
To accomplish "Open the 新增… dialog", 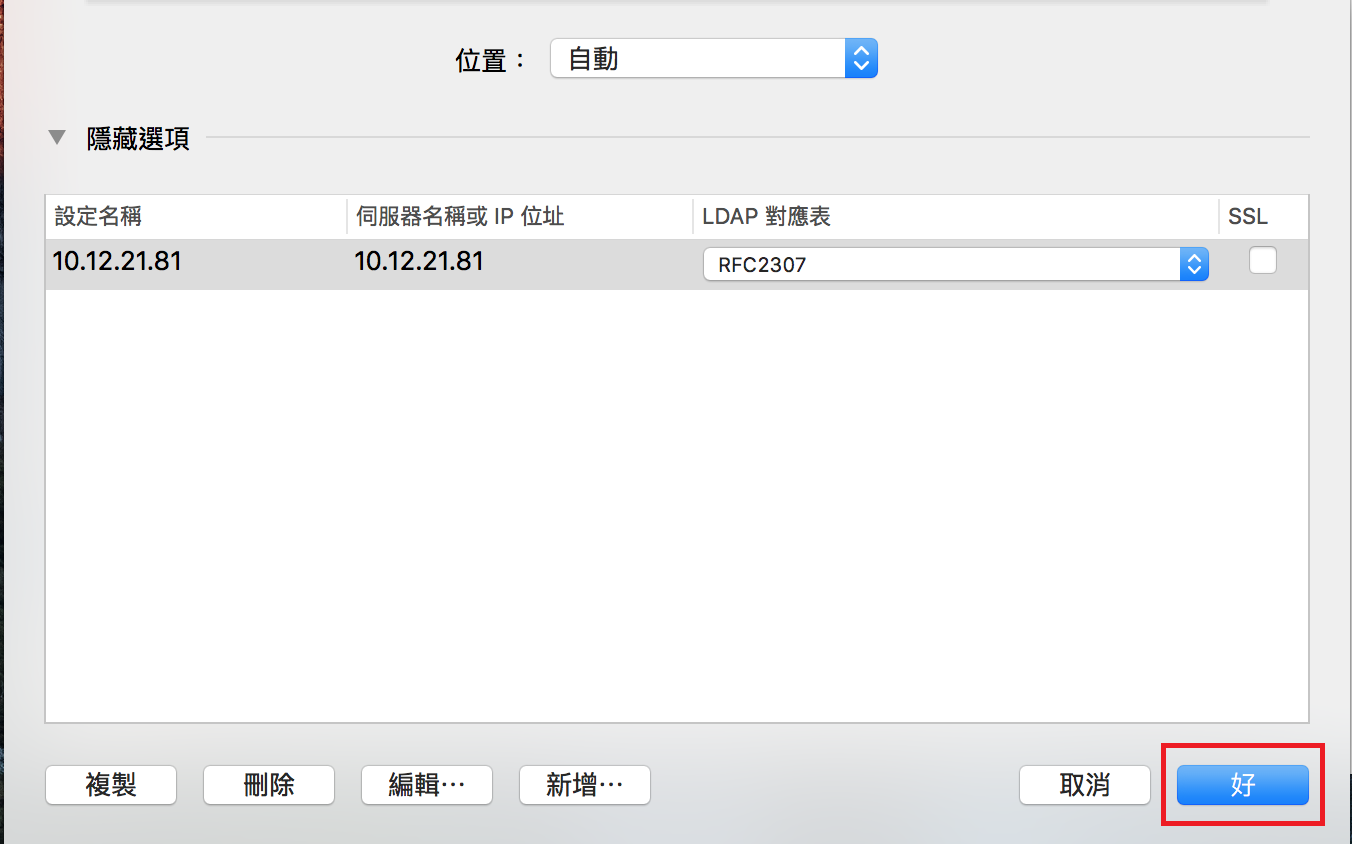I will click(584, 785).
